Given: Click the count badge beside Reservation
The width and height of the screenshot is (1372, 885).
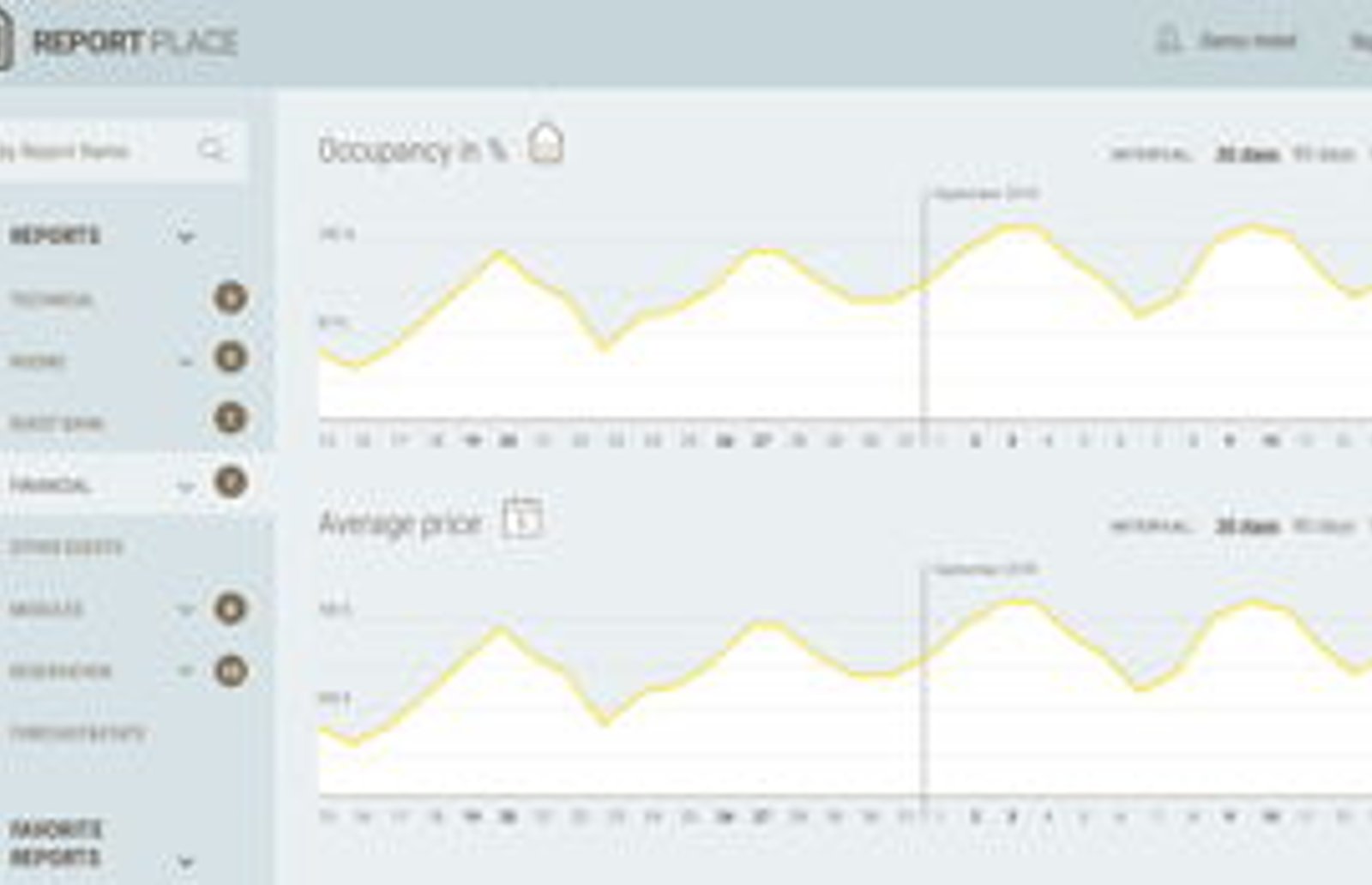Looking at the screenshot, I should 230,671.
